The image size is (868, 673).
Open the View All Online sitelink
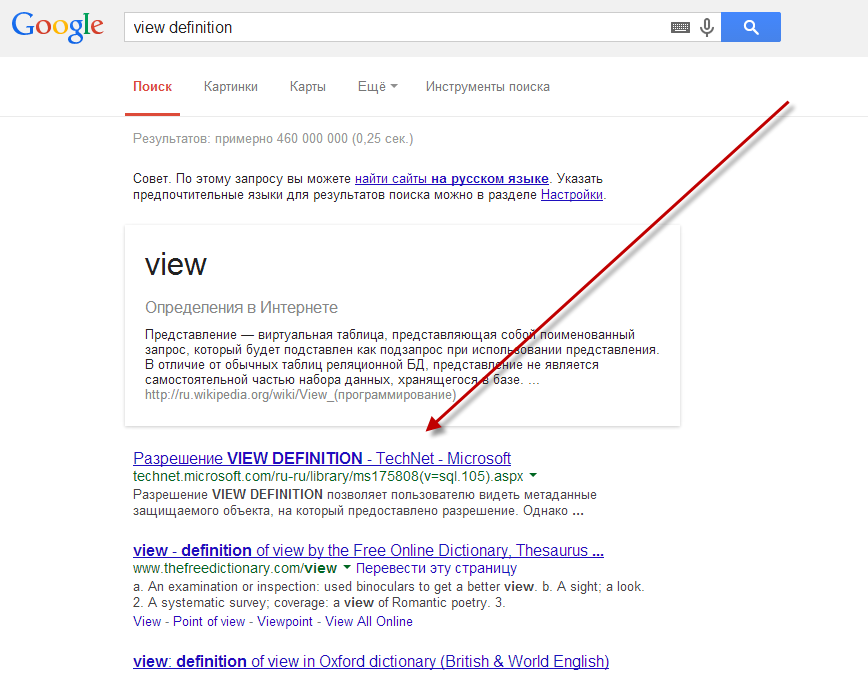click(x=369, y=621)
